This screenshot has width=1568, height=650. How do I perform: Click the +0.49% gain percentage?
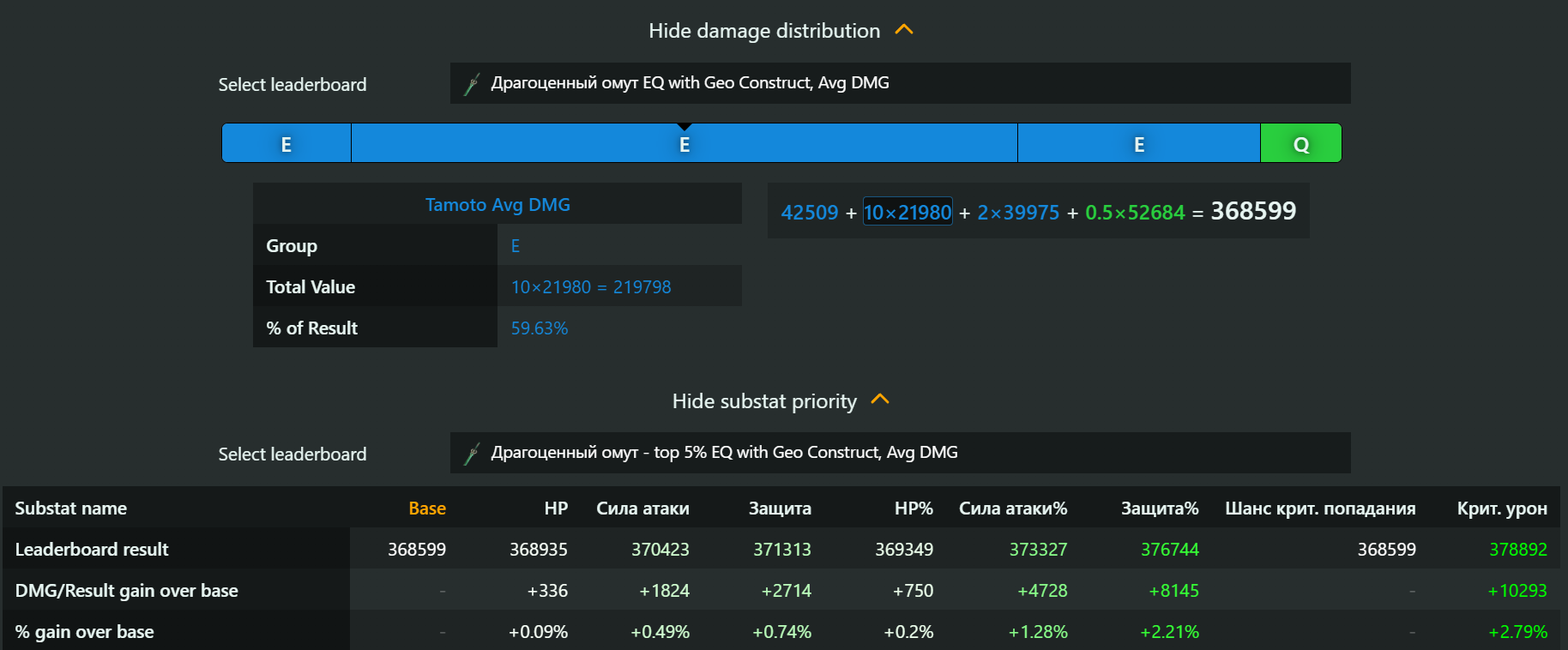(x=660, y=632)
